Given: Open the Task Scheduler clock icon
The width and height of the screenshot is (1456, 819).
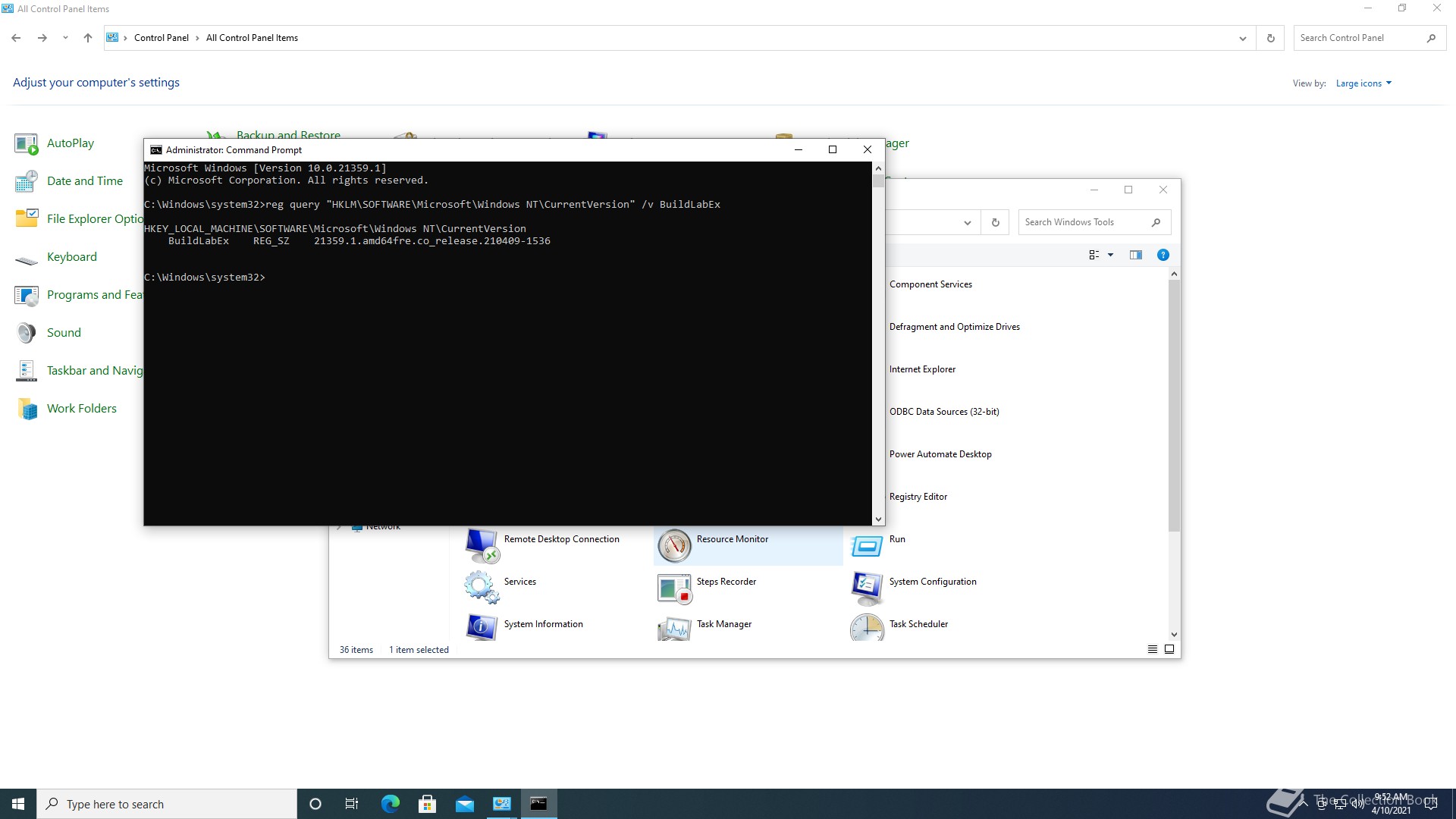Looking at the screenshot, I should coord(867,627).
